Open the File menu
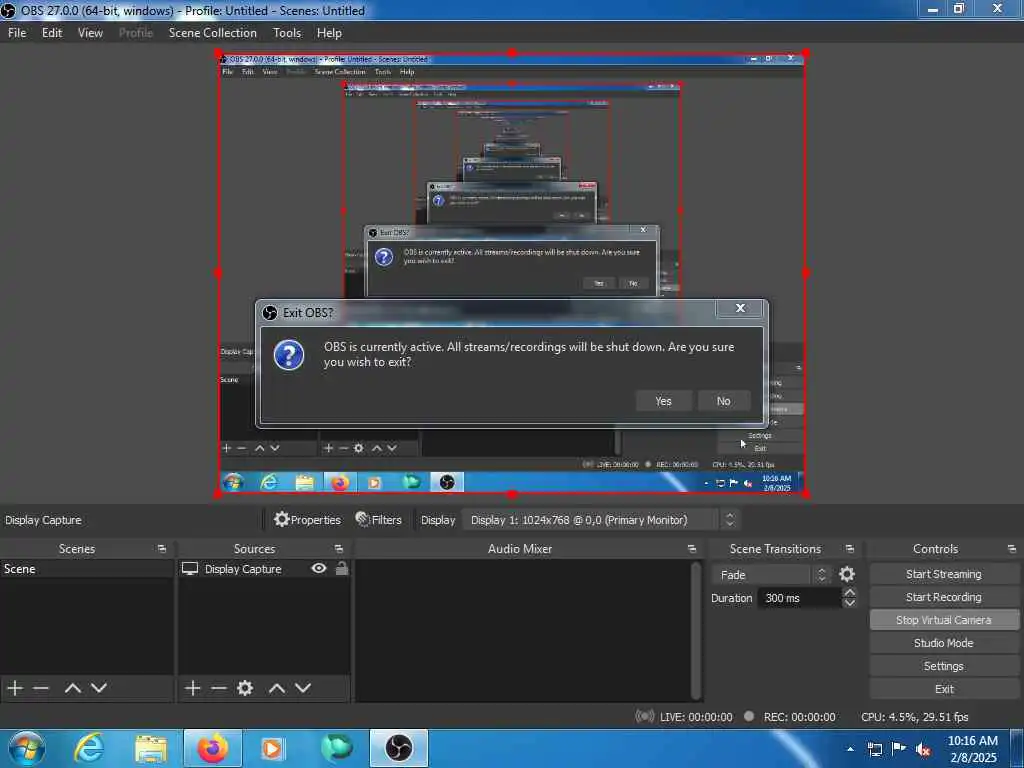1024x768 pixels. [x=17, y=33]
